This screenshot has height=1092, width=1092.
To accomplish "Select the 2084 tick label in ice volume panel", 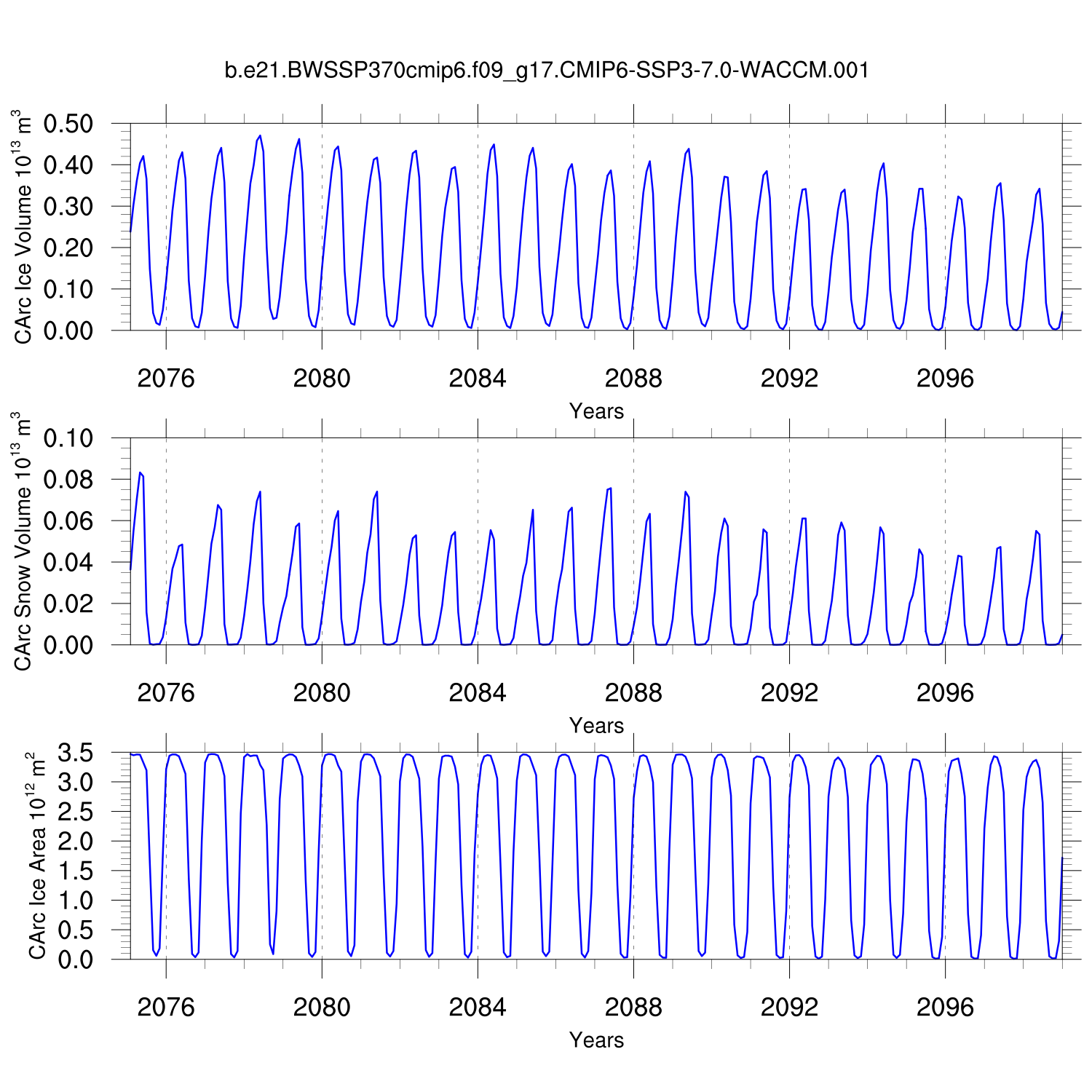I will tap(478, 379).
